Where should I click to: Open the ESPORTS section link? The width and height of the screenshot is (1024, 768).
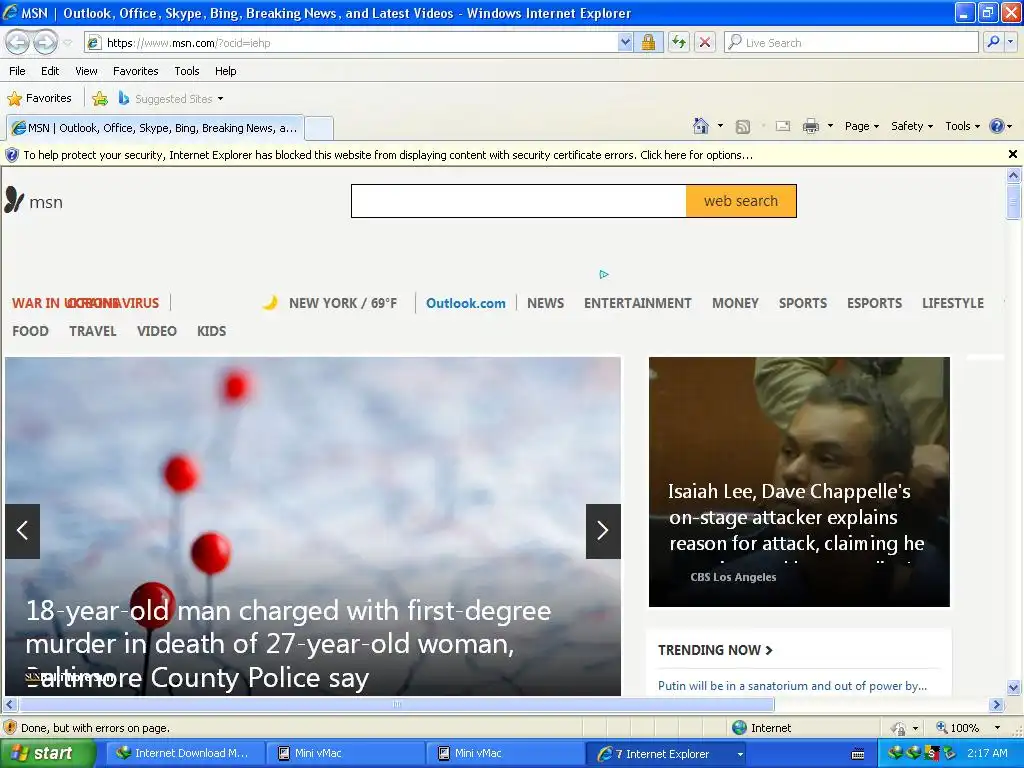pyautogui.click(x=874, y=303)
